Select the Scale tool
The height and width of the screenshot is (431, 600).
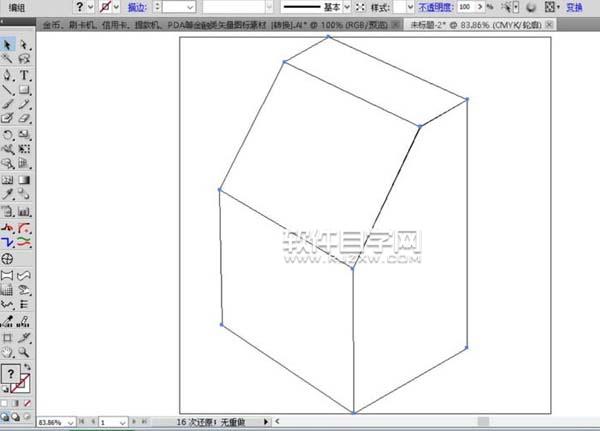click(x=24, y=135)
